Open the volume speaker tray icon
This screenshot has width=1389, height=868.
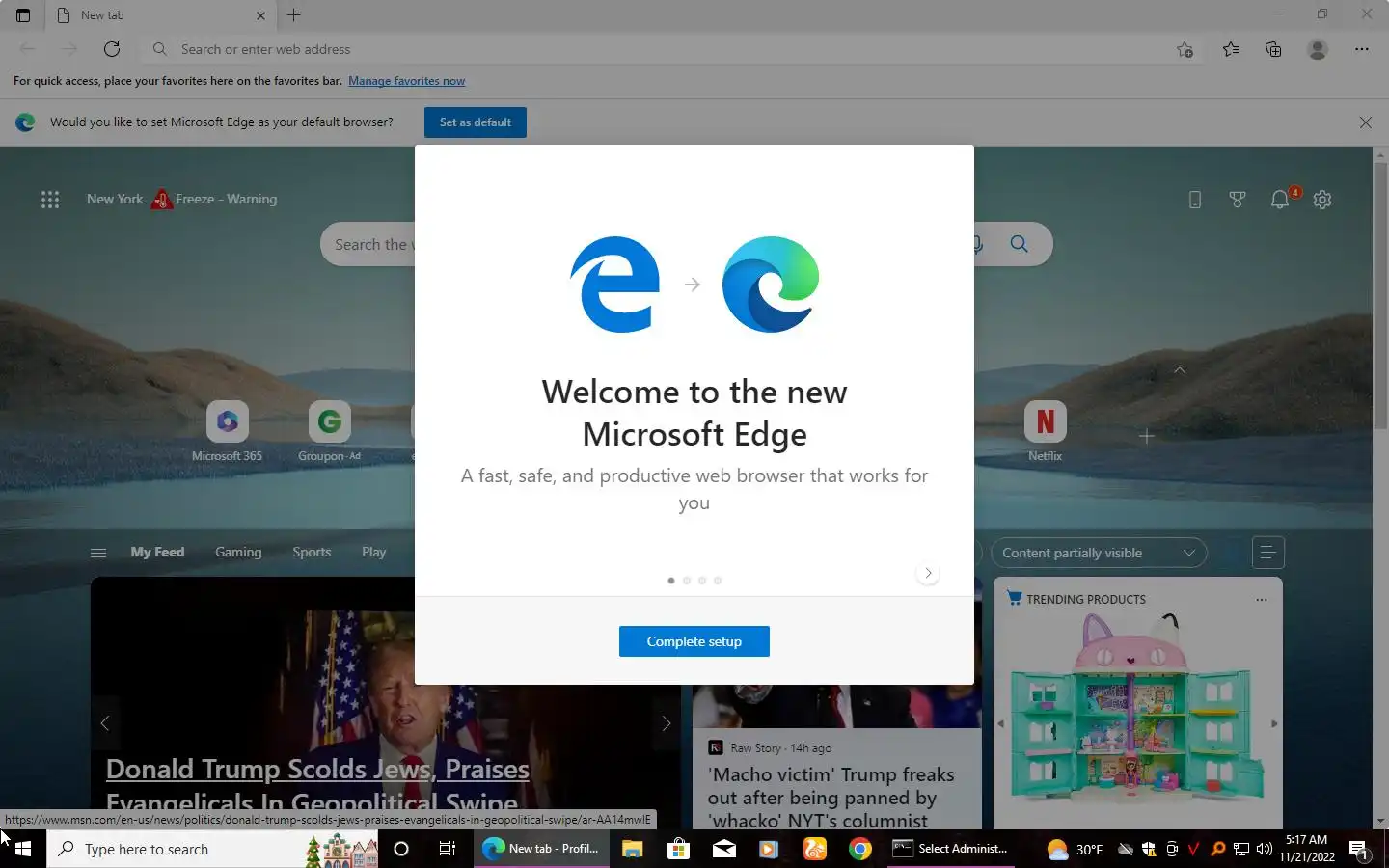[x=1265, y=849]
